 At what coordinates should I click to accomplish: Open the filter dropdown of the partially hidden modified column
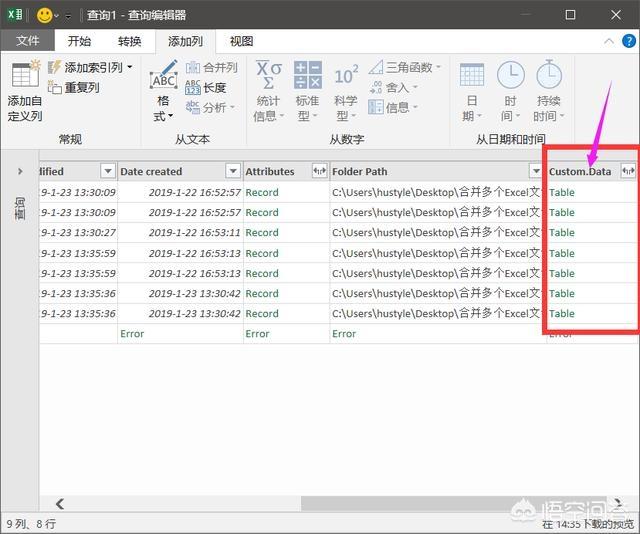click(108, 171)
